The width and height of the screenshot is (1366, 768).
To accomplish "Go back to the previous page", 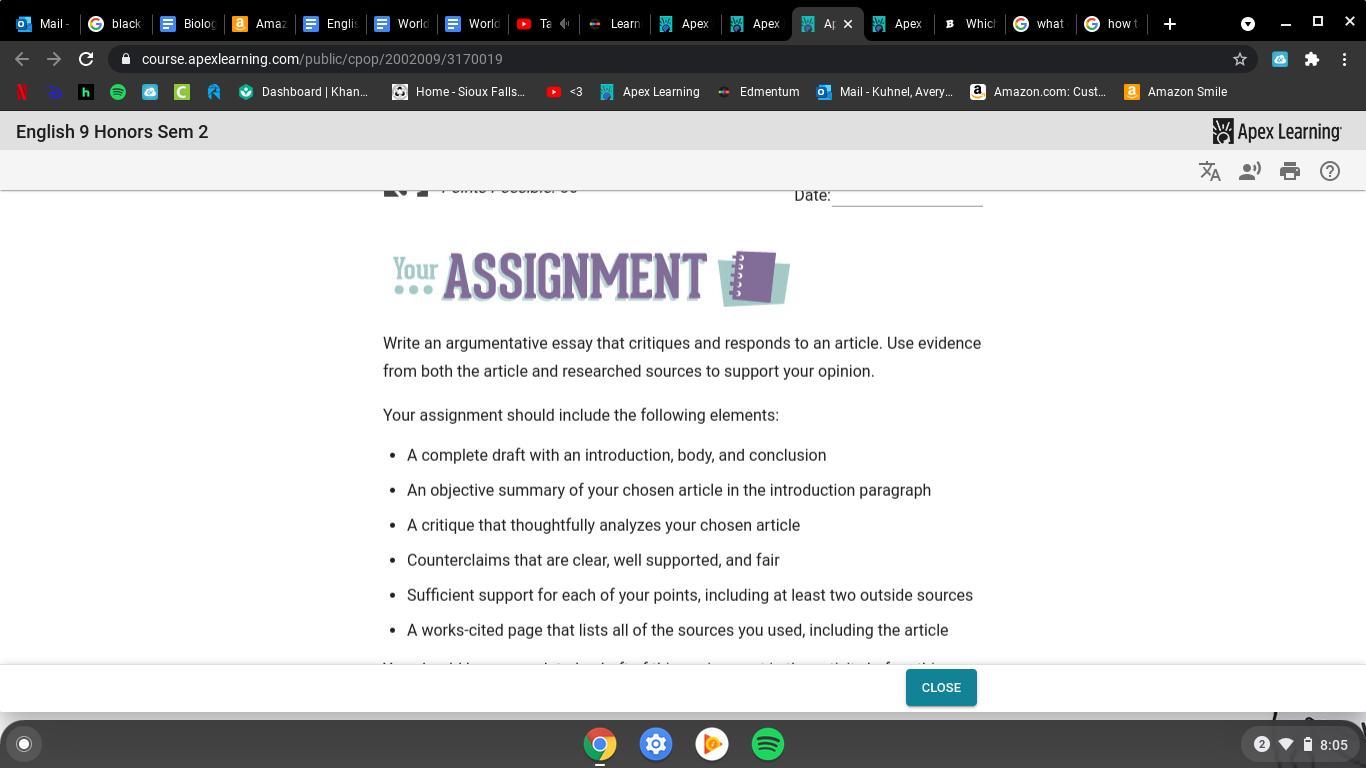I will [x=22, y=59].
